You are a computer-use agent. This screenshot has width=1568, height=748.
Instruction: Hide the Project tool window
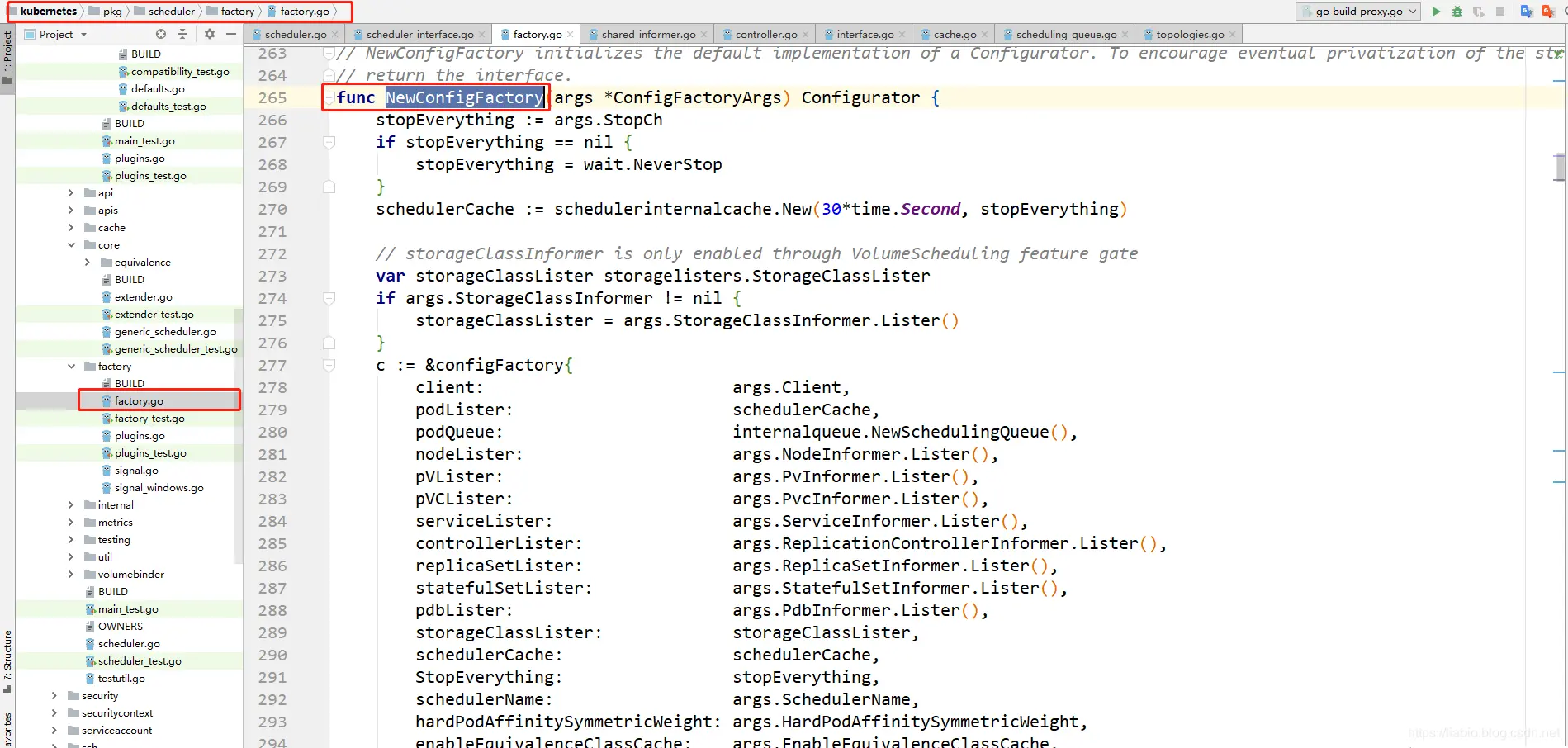(x=231, y=34)
